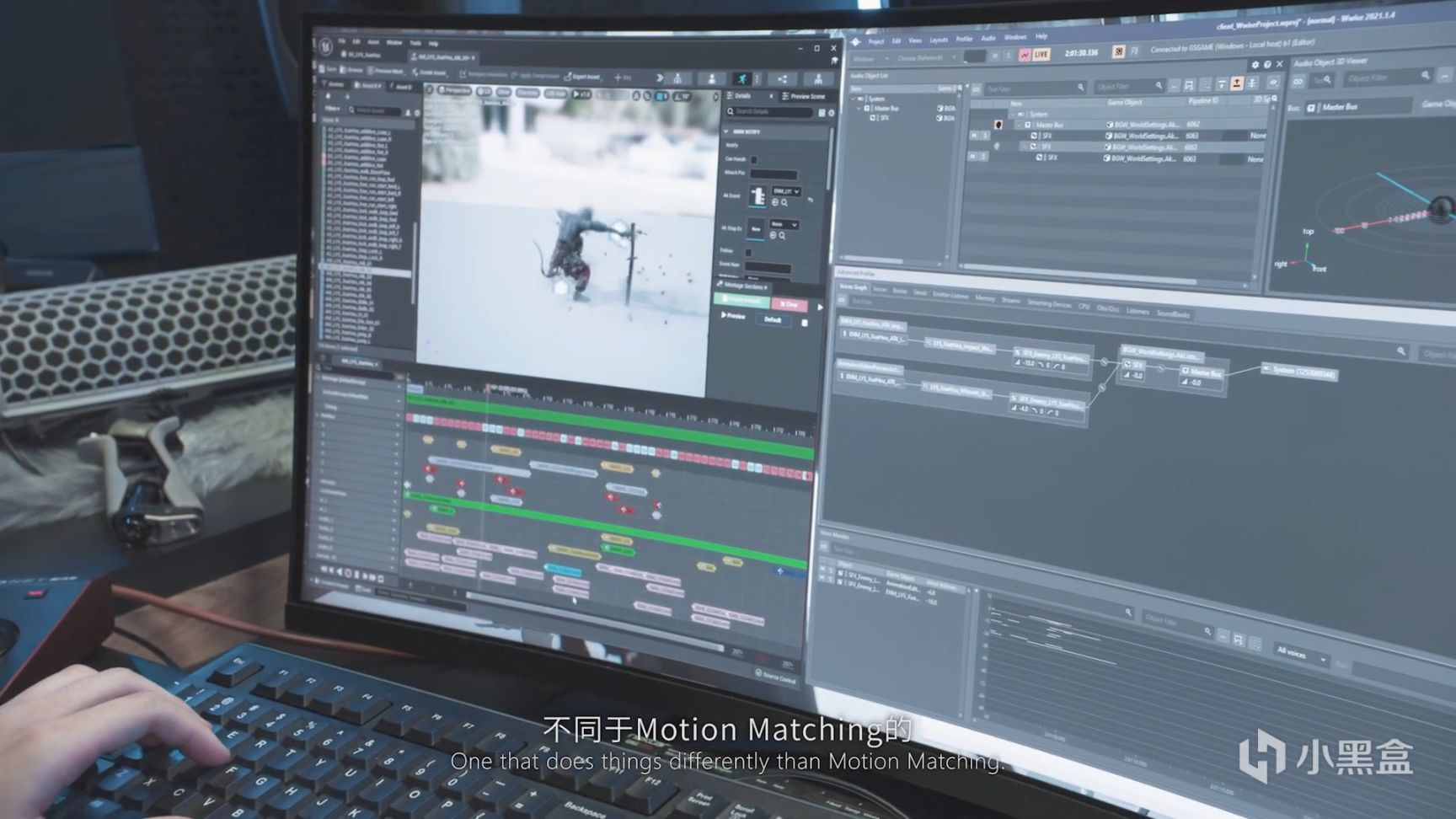Click the cyan notify marker in the timeline

(564, 569)
